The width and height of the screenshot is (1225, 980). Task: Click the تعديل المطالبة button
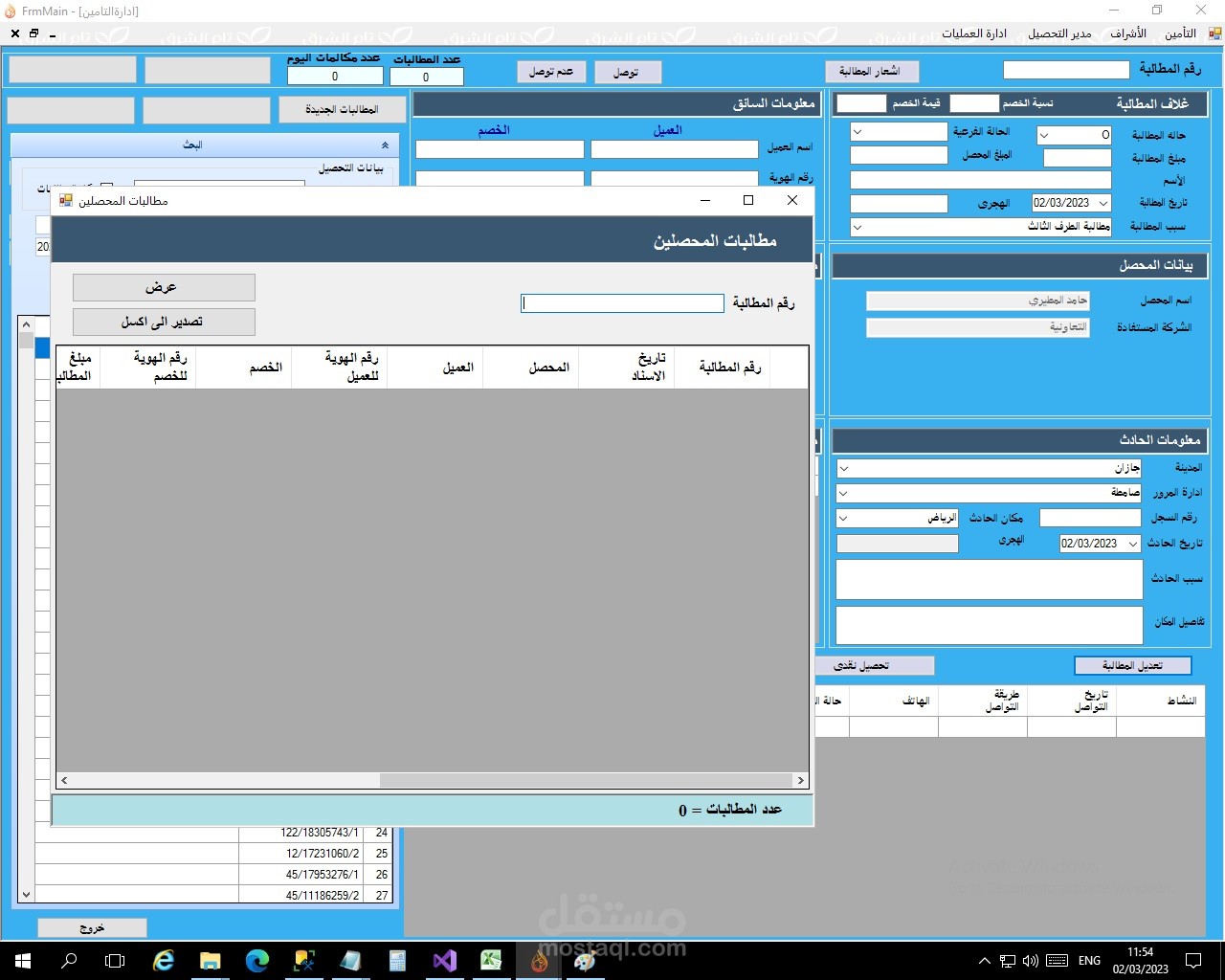(1133, 665)
